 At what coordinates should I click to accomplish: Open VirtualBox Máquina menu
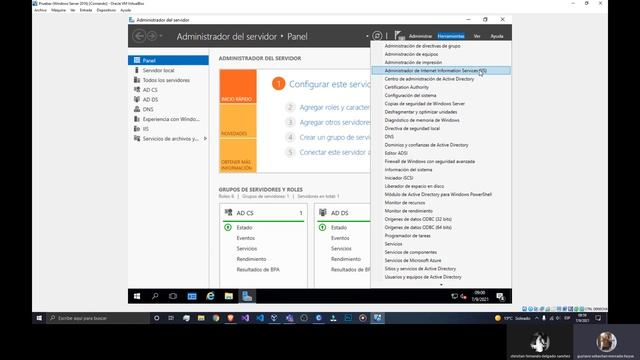[x=58, y=10]
